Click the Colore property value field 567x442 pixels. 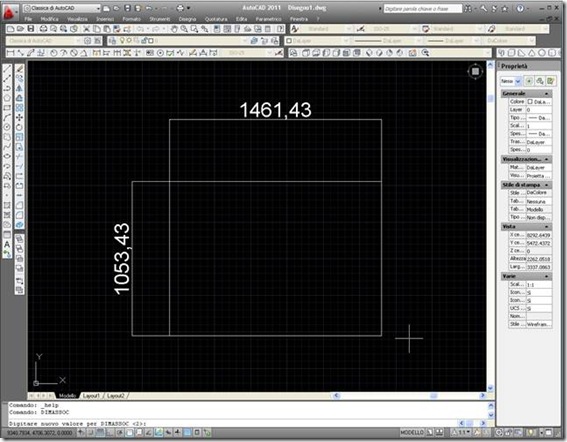click(539, 102)
